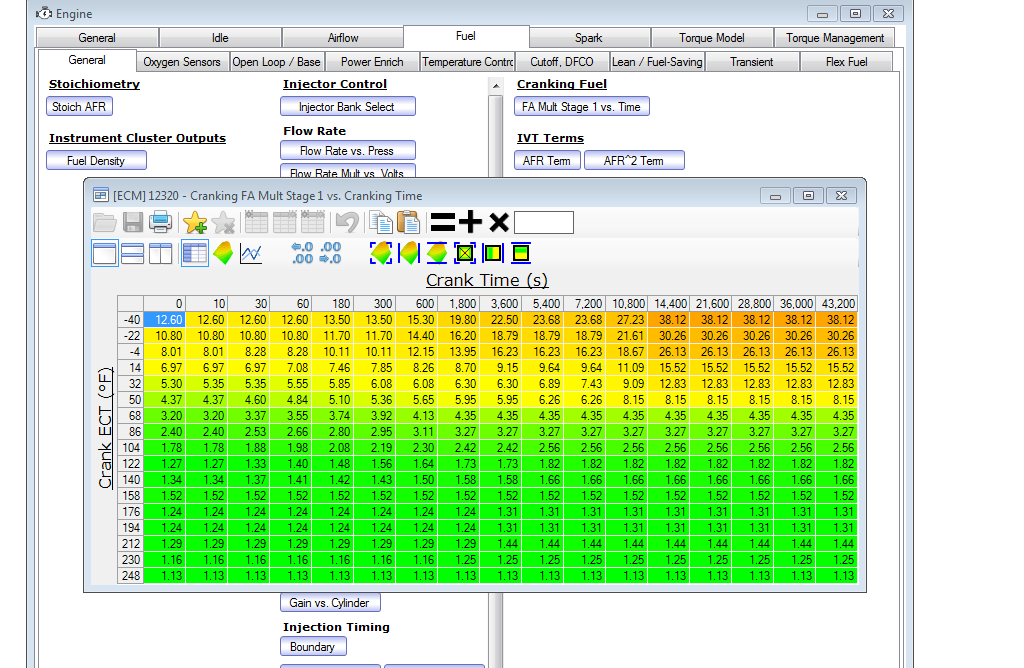Toggle the table grid view button
The image size is (1024, 668).
point(194,254)
